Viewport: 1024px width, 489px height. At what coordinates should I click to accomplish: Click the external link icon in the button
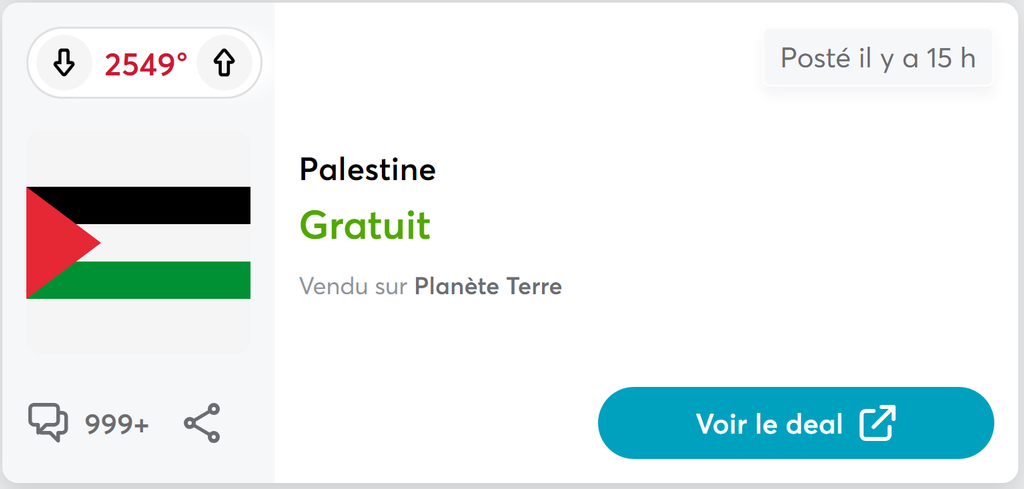[877, 423]
